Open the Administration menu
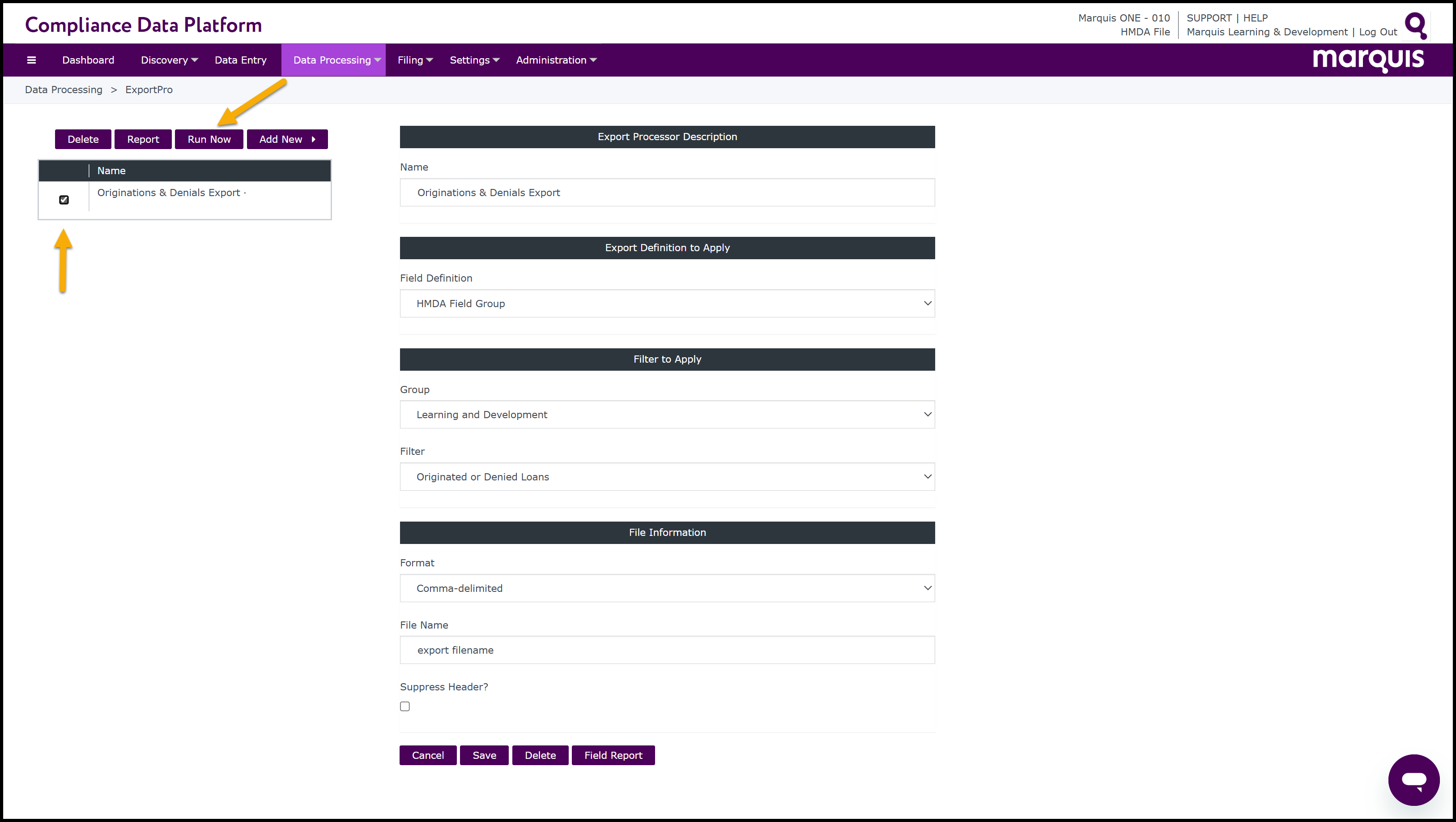 click(556, 60)
